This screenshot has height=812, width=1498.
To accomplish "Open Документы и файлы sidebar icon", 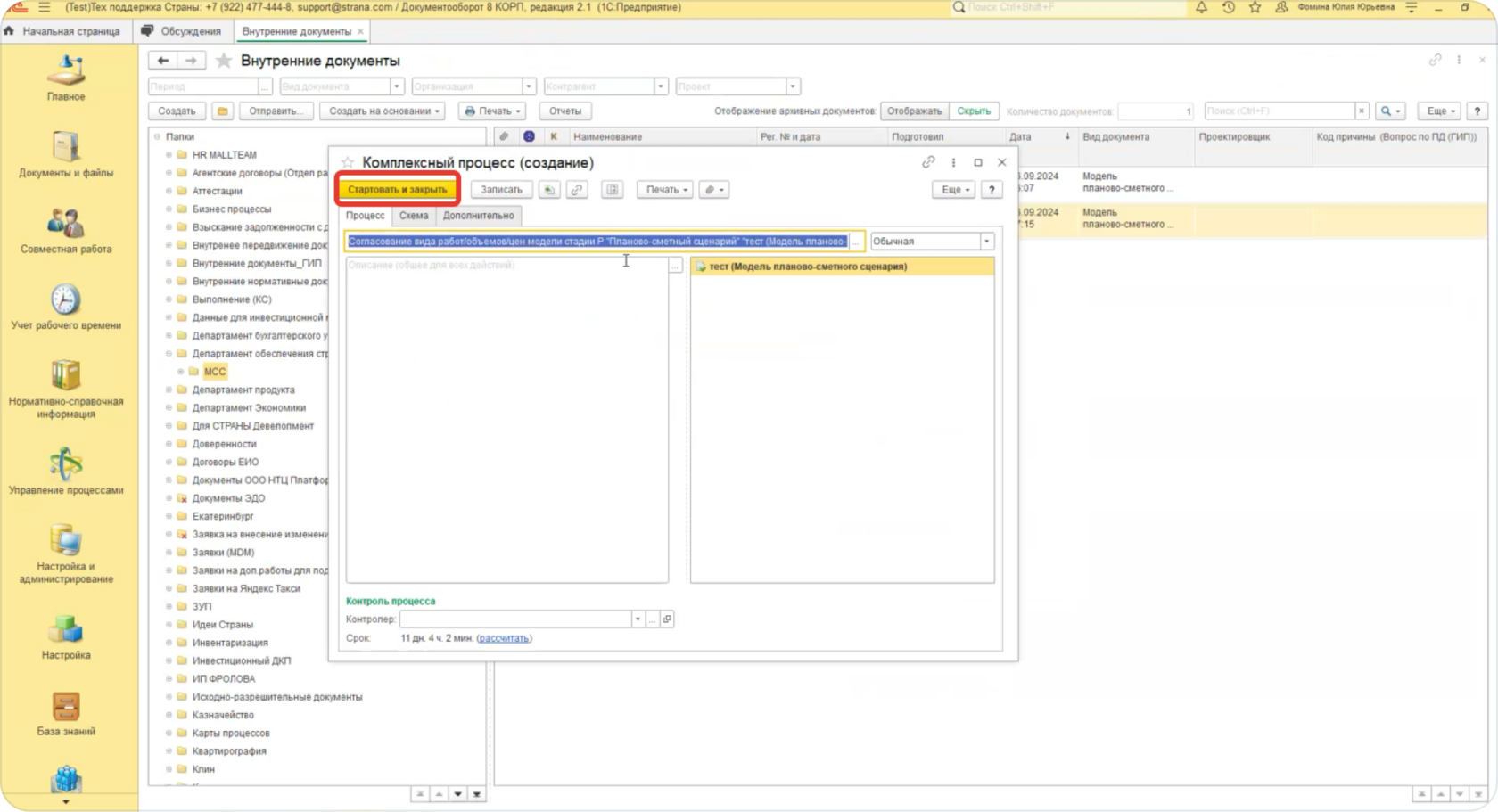I will [x=66, y=153].
